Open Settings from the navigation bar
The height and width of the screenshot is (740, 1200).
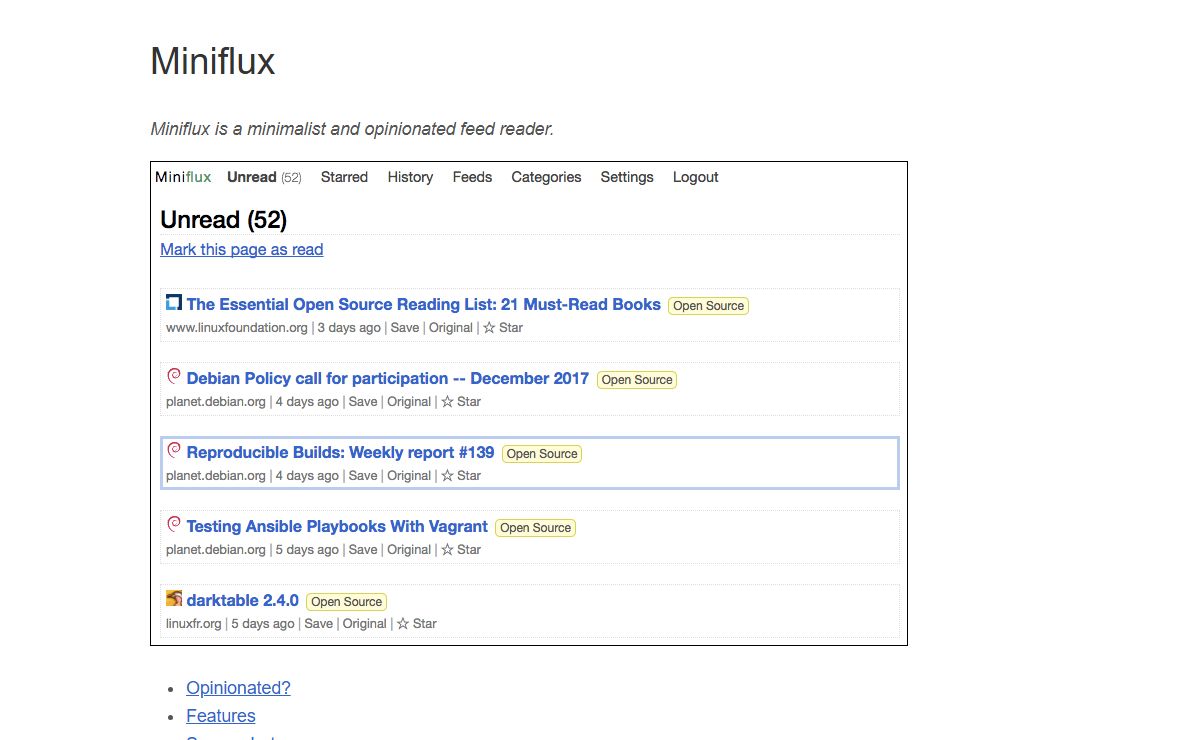(627, 177)
